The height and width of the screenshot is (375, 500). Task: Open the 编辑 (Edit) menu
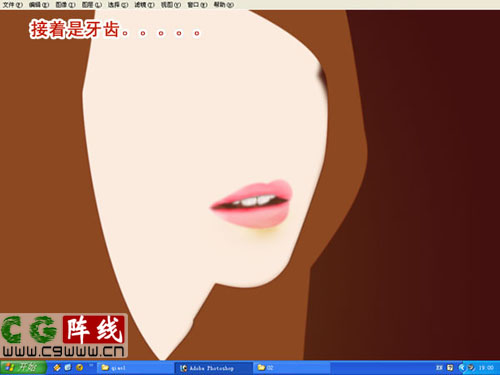coord(39,5)
